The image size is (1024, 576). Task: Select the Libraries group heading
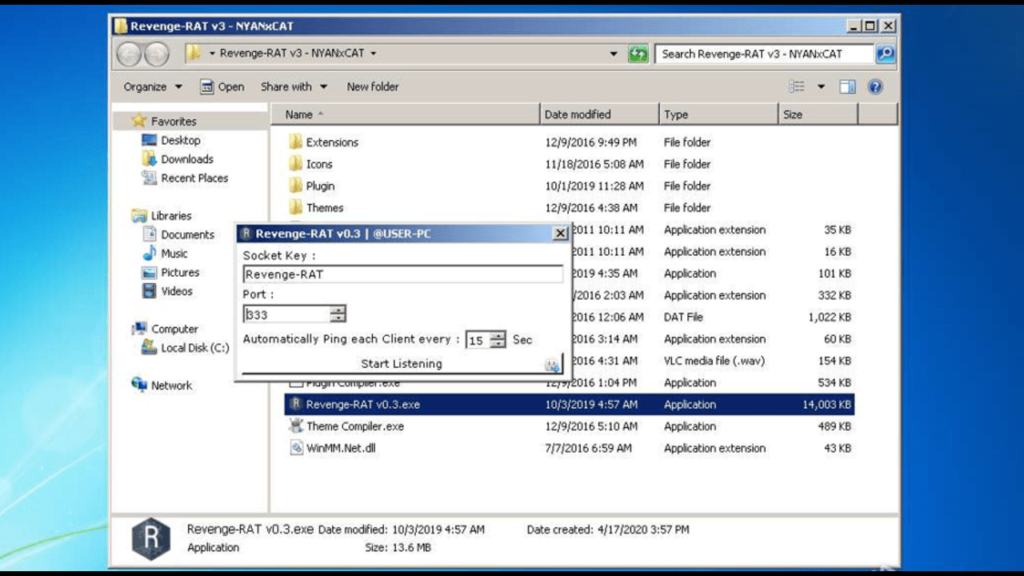point(171,216)
